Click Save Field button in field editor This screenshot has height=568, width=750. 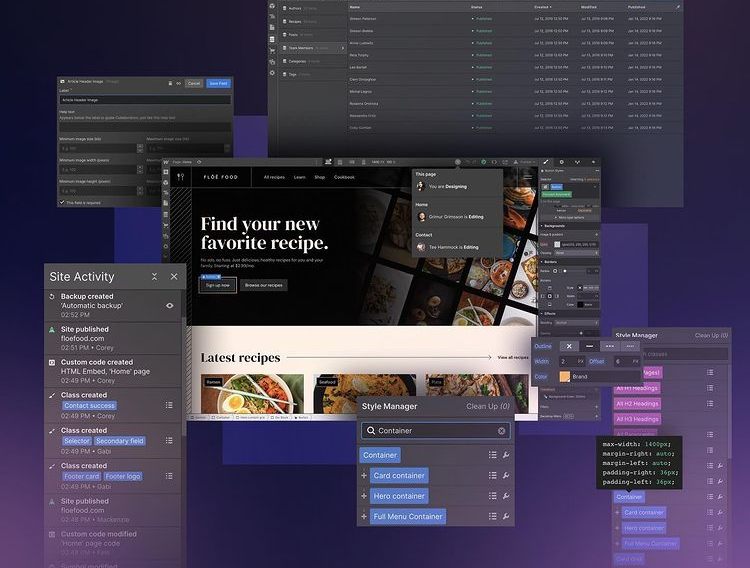click(218, 83)
